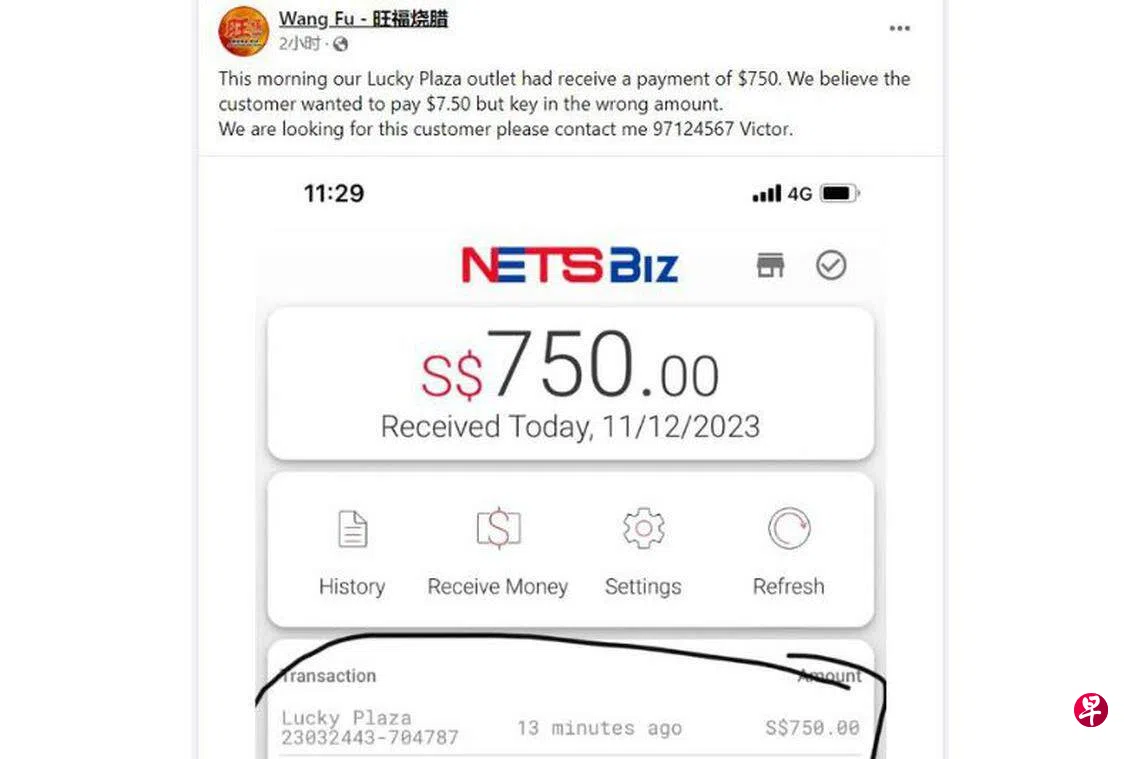Image resolution: width=1140 pixels, height=759 pixels.
Task: Open the three-dot post options menu
Action: click(x=899, y=28)
